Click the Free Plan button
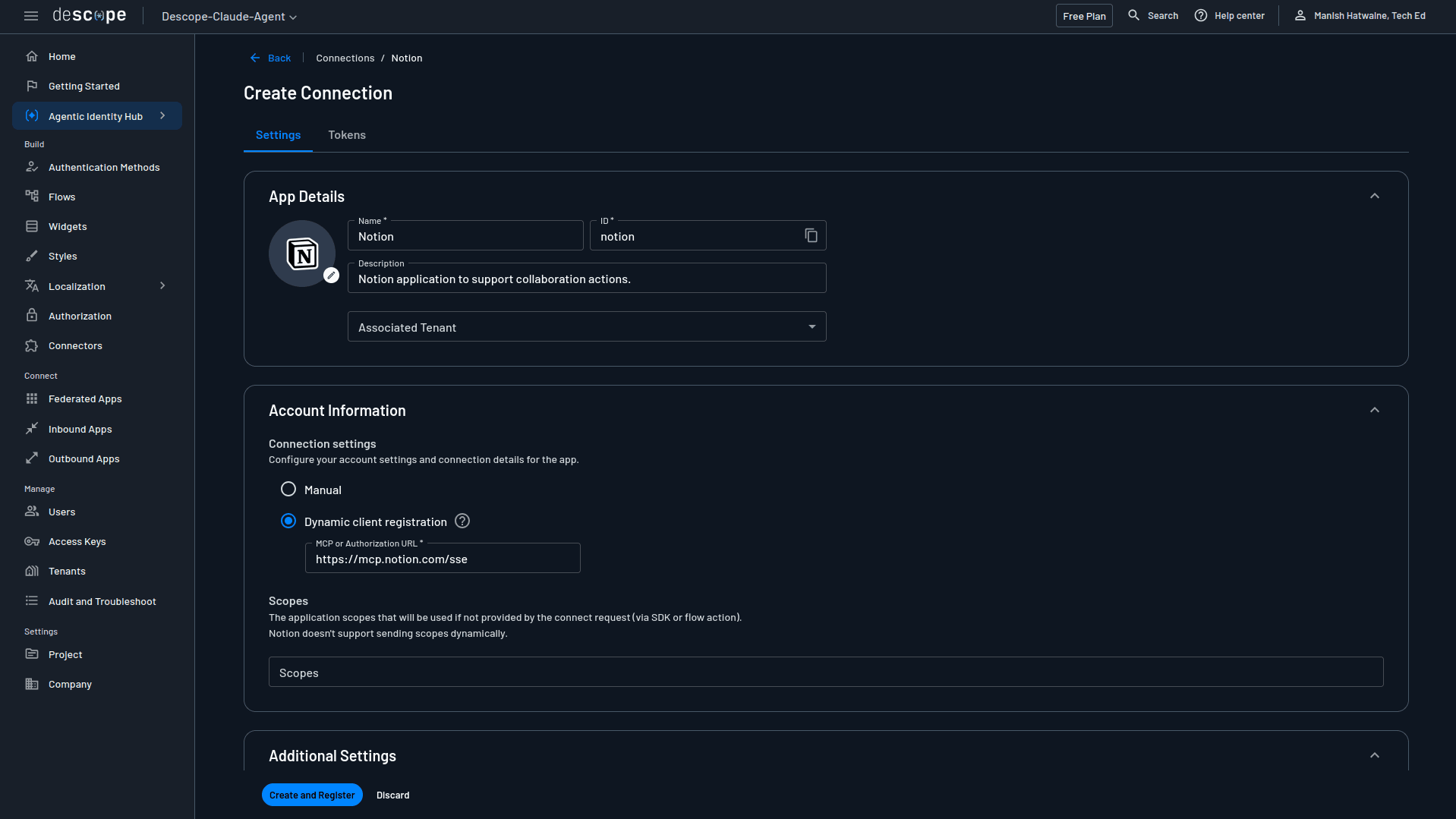 (x=1084, y=16)
